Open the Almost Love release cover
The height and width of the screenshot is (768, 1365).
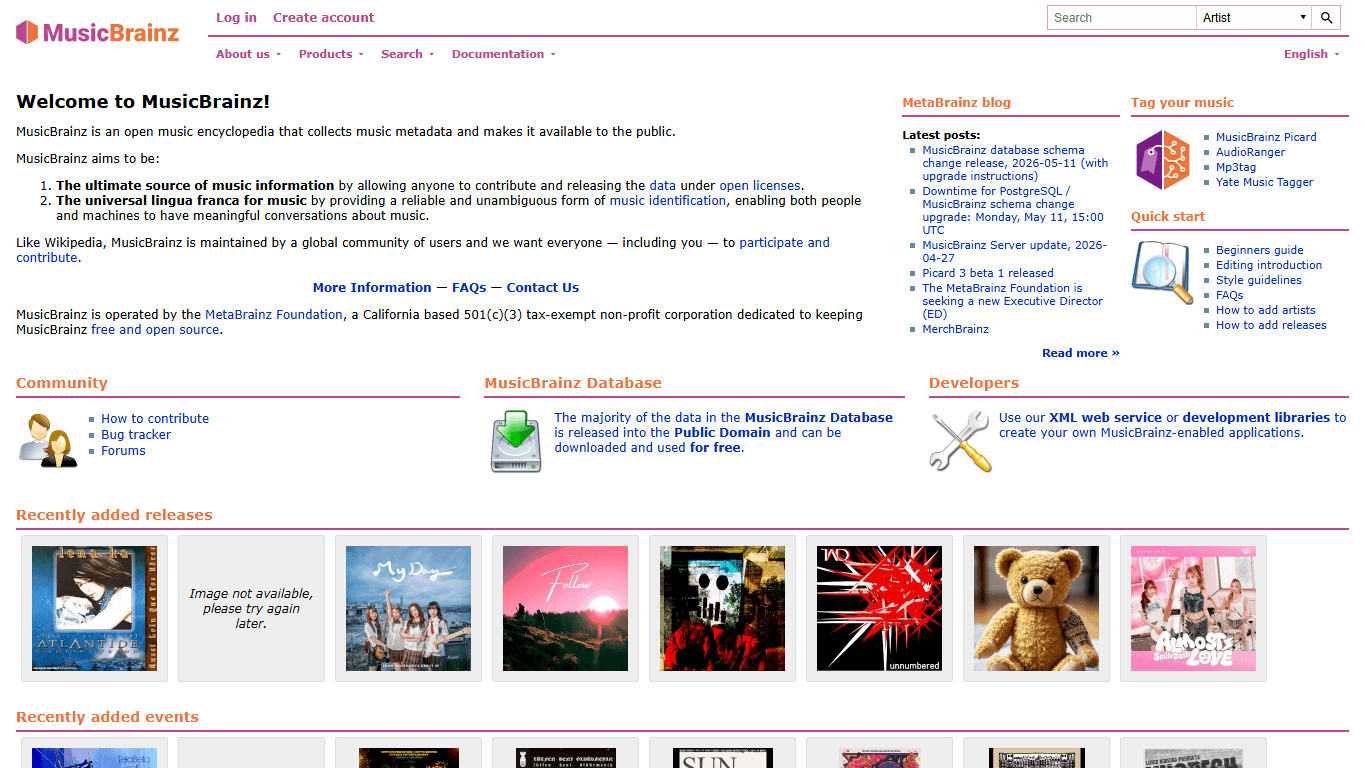pyautogui.click(x=1193, y=608)
